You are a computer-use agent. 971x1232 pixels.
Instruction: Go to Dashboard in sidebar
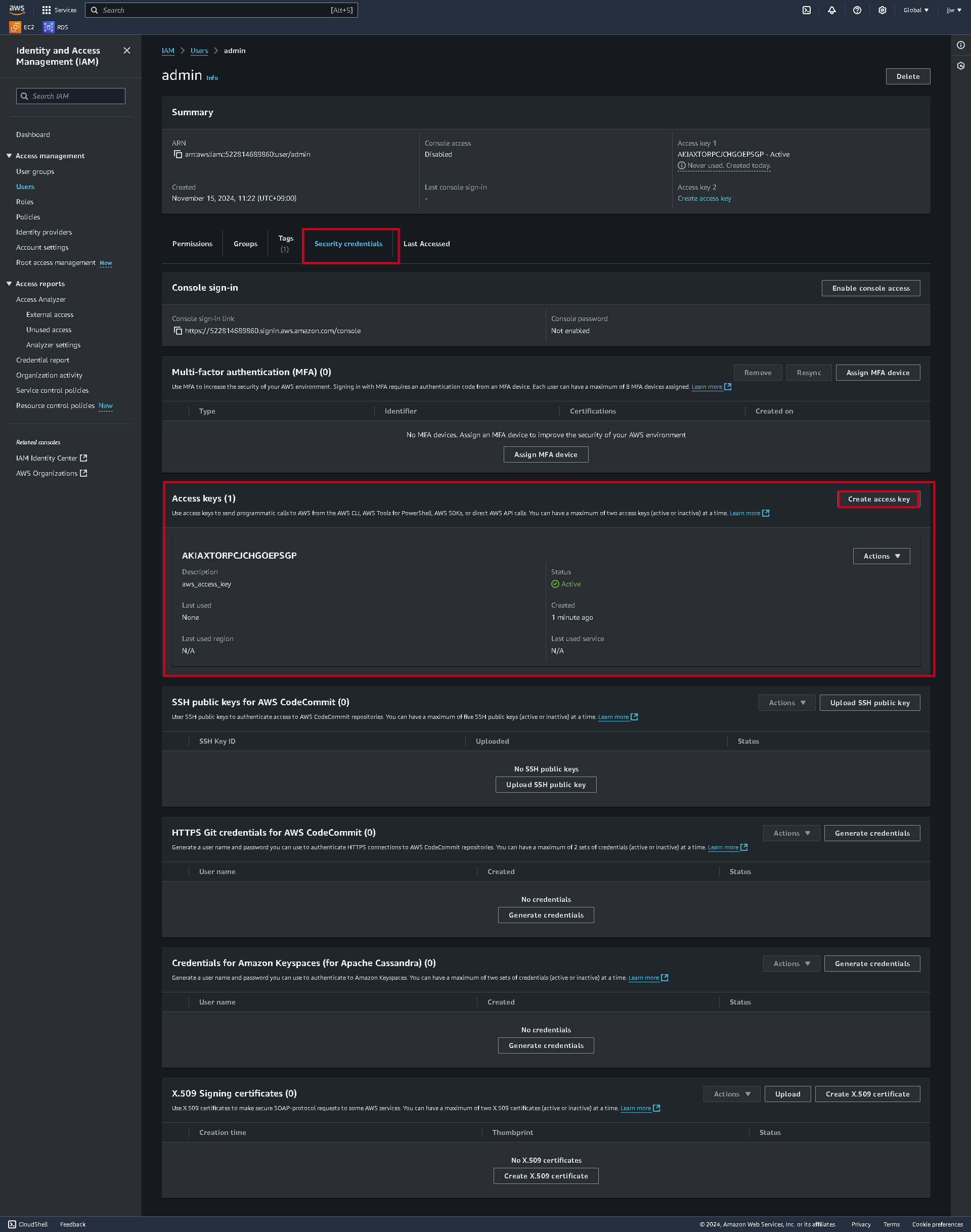(x=33, y=134)
